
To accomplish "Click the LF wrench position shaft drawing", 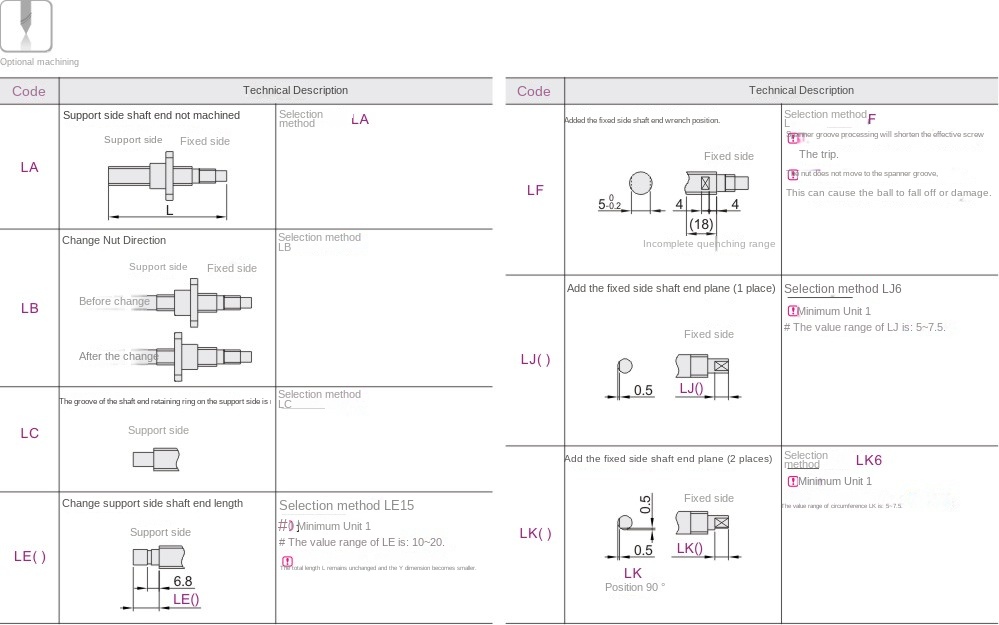I will pyautogui.click(x=715, y=183).
